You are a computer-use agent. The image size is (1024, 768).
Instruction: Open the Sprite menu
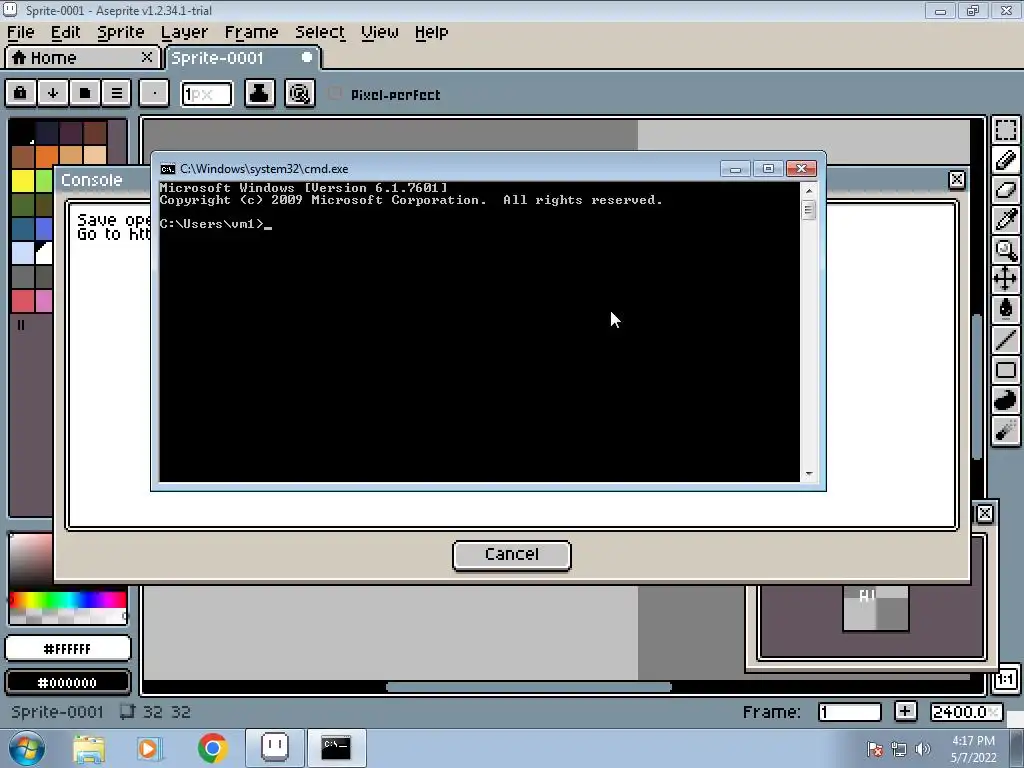click(x=120, y=32)
